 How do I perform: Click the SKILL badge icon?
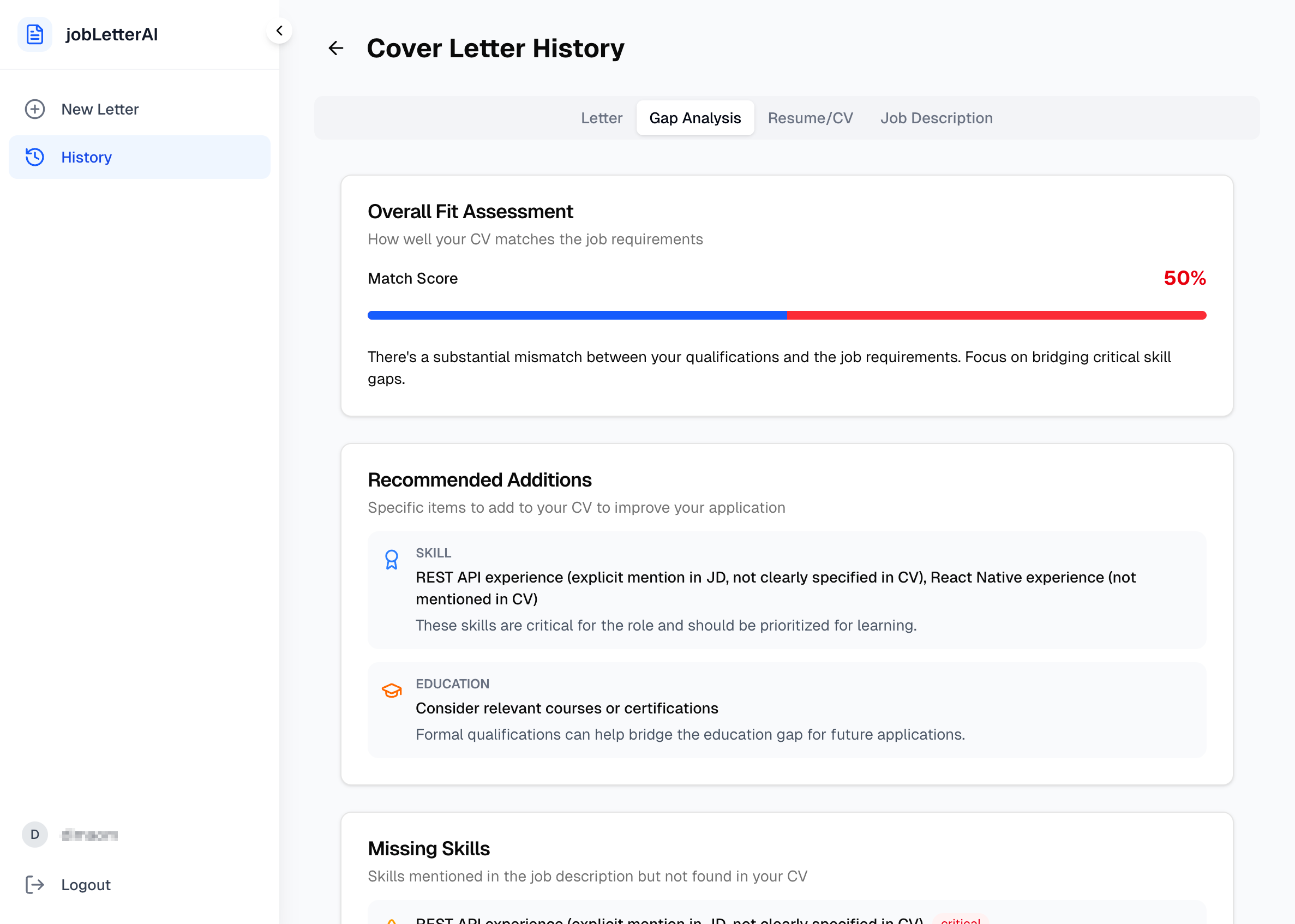[x=392, y=559]
